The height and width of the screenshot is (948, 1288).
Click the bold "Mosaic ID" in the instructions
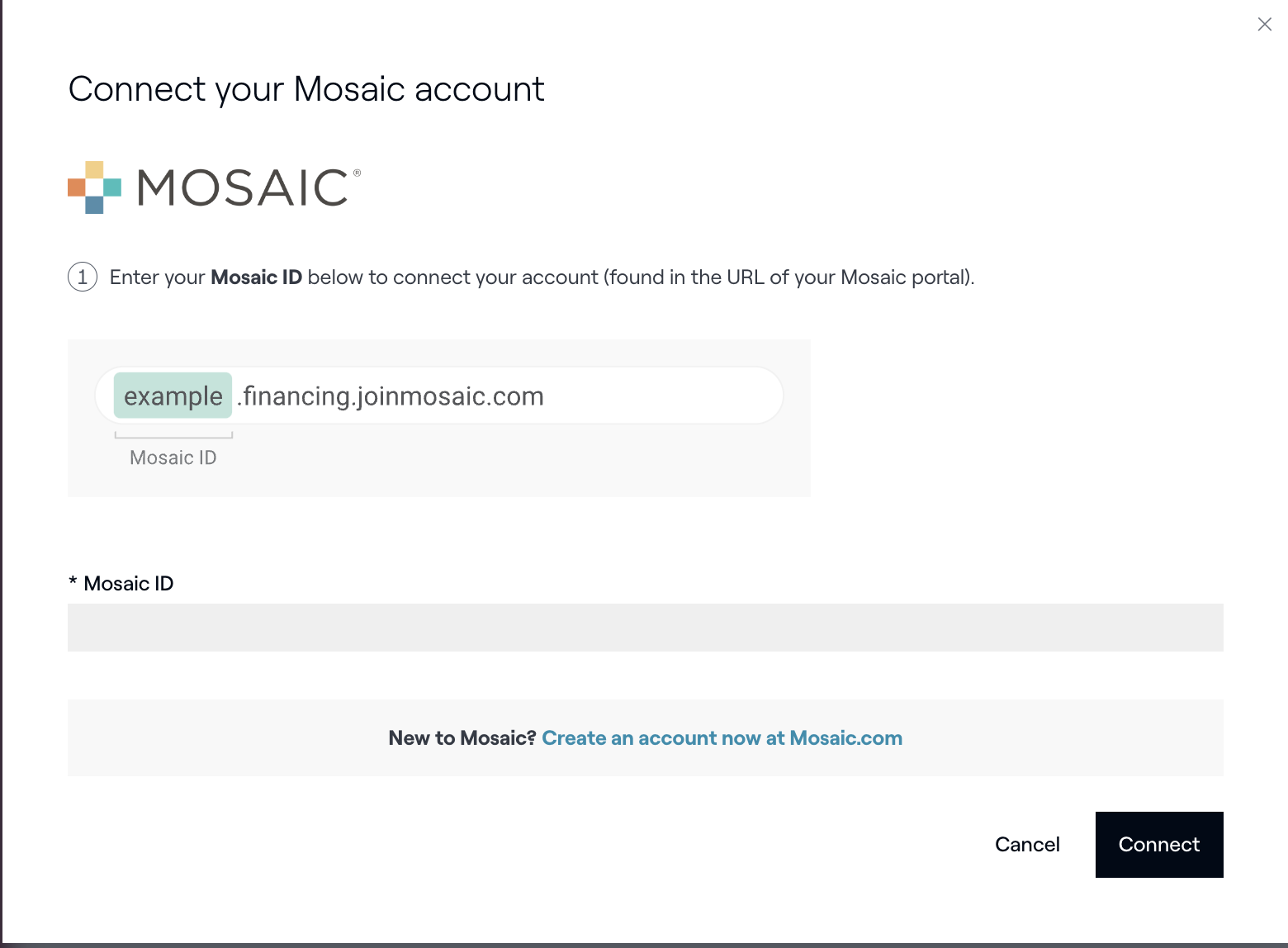[256, 277]
